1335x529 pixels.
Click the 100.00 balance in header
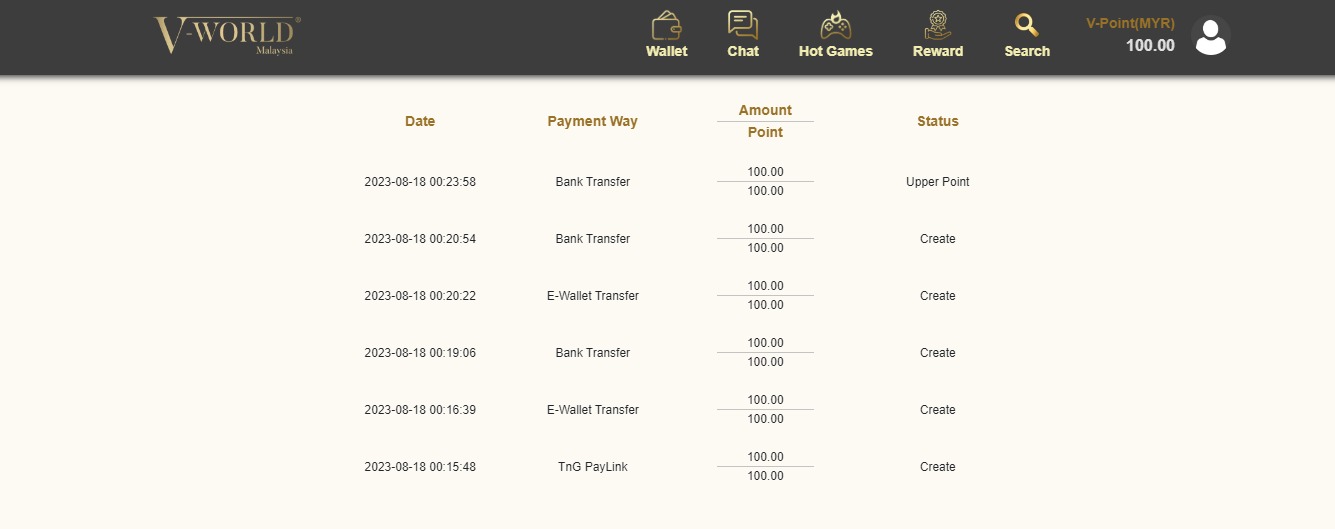click(1150, 45)
